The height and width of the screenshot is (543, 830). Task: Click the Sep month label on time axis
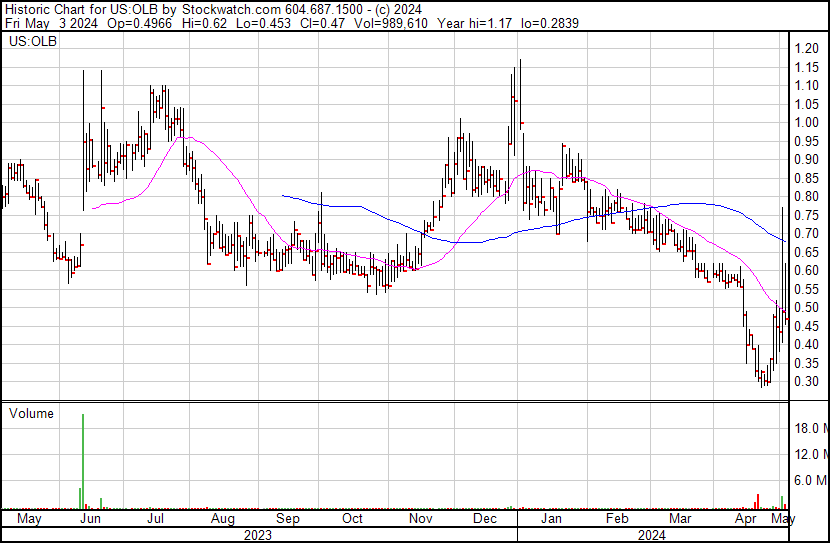tap(288, 519)
